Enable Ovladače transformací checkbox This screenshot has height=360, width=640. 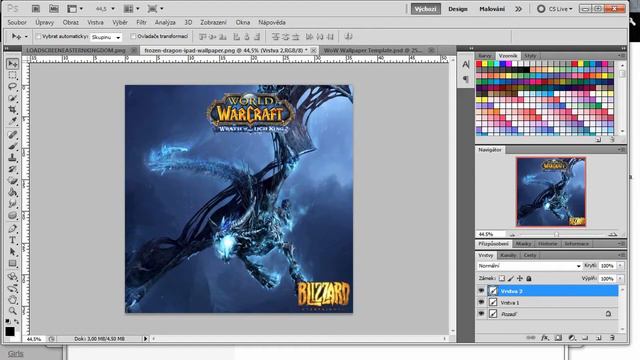[x=133, y=37]
